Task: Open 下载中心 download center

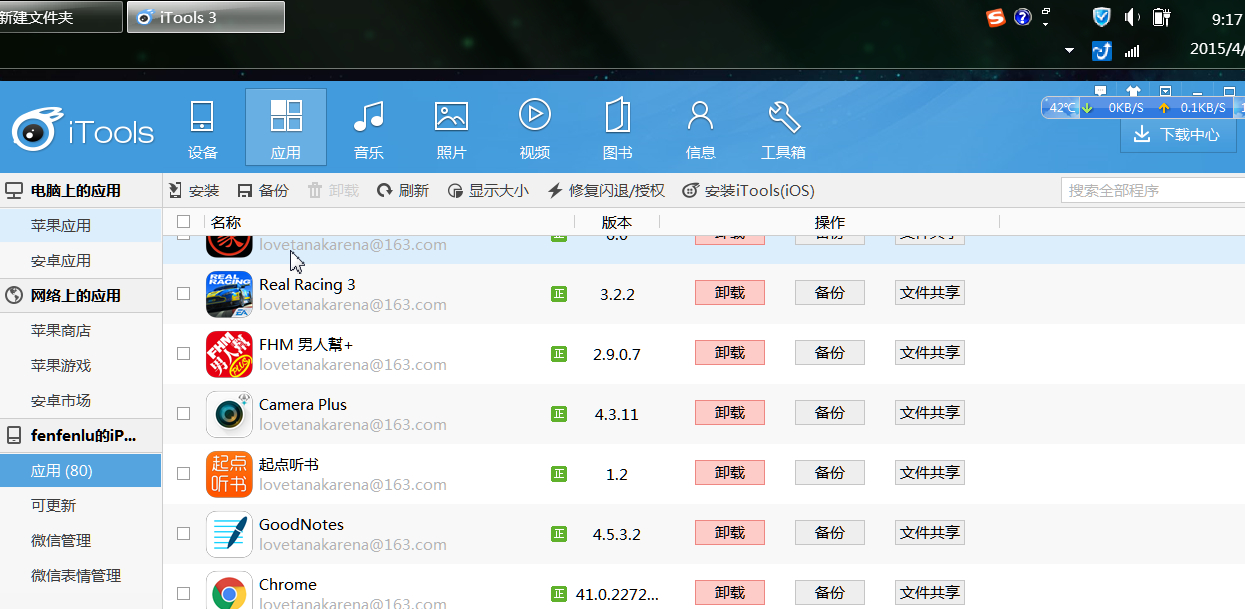Action: pyautogui.click(x=1178, y=135)
